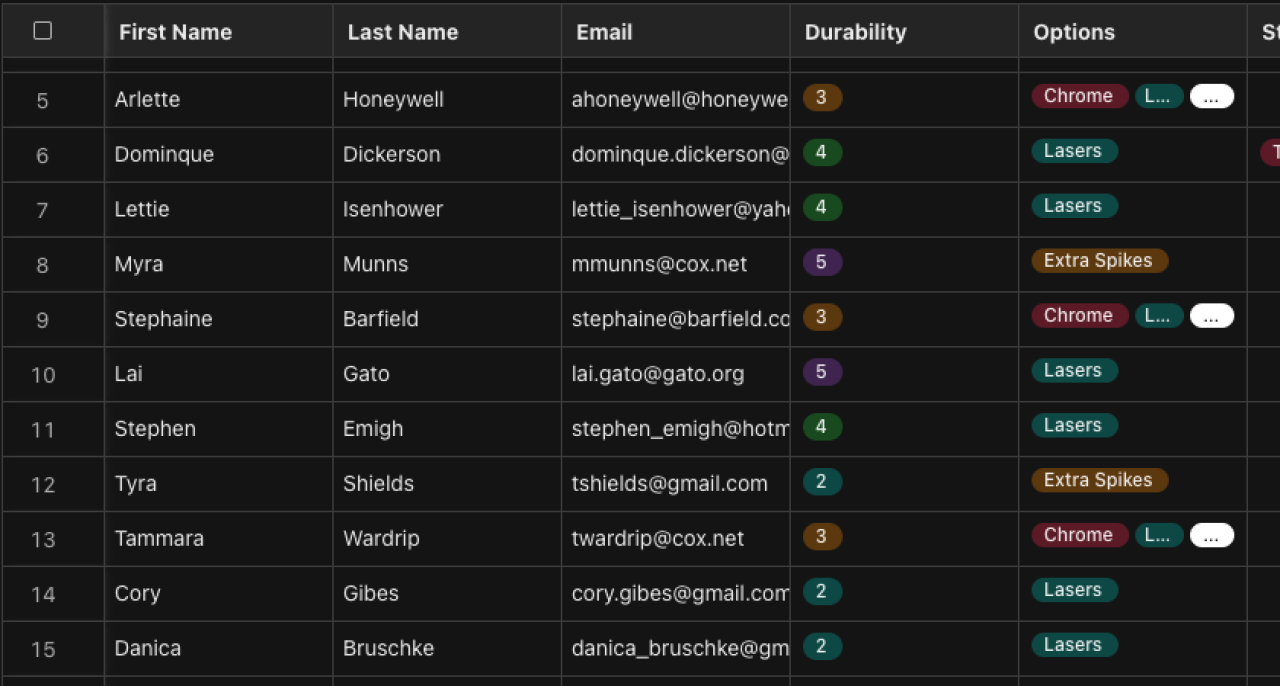The image size is (1280, 686).
Task: Show more options for Tammara Wardrip
Action: tap(1211, 536)
